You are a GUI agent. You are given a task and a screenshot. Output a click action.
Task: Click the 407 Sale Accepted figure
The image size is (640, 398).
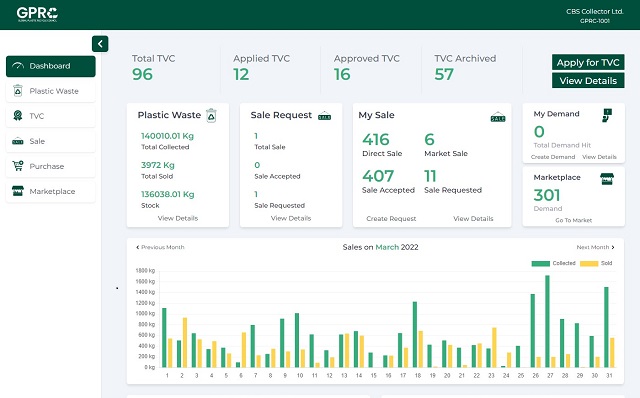pos(378,176)
